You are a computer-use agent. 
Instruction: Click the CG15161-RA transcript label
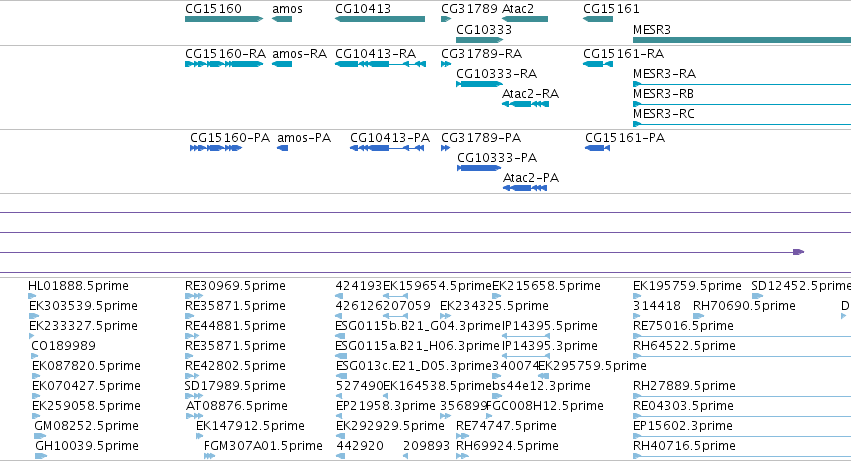tap(624, 54)
